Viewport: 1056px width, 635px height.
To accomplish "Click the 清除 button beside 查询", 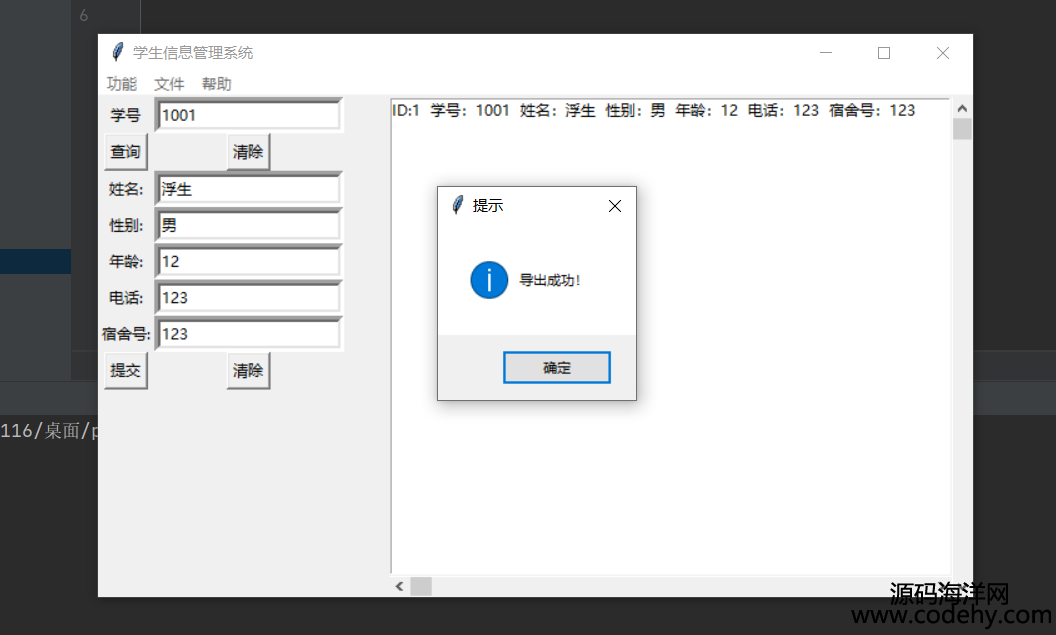I will point(248,152).
